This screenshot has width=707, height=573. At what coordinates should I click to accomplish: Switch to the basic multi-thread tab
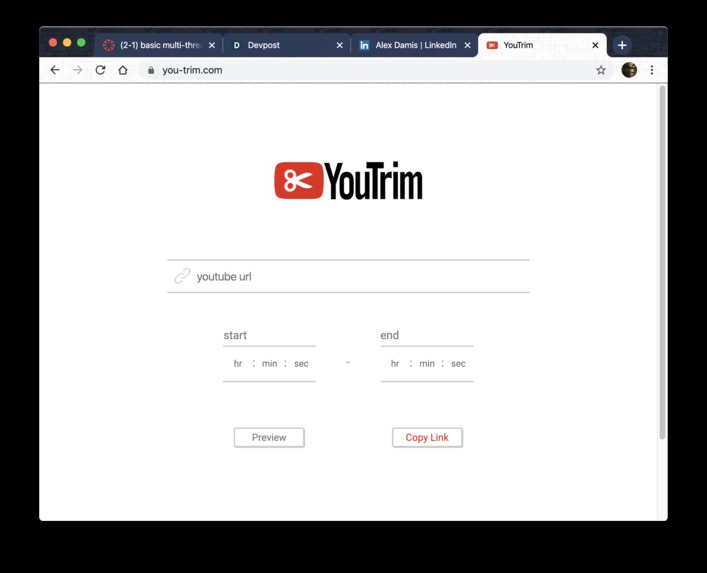pos(159,45)
